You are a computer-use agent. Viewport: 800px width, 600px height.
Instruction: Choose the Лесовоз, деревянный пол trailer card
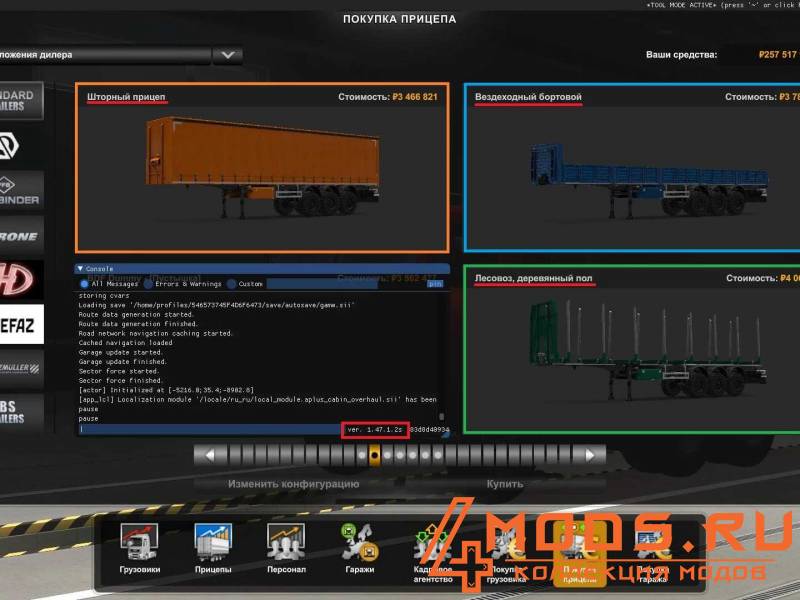click(632, 349)
